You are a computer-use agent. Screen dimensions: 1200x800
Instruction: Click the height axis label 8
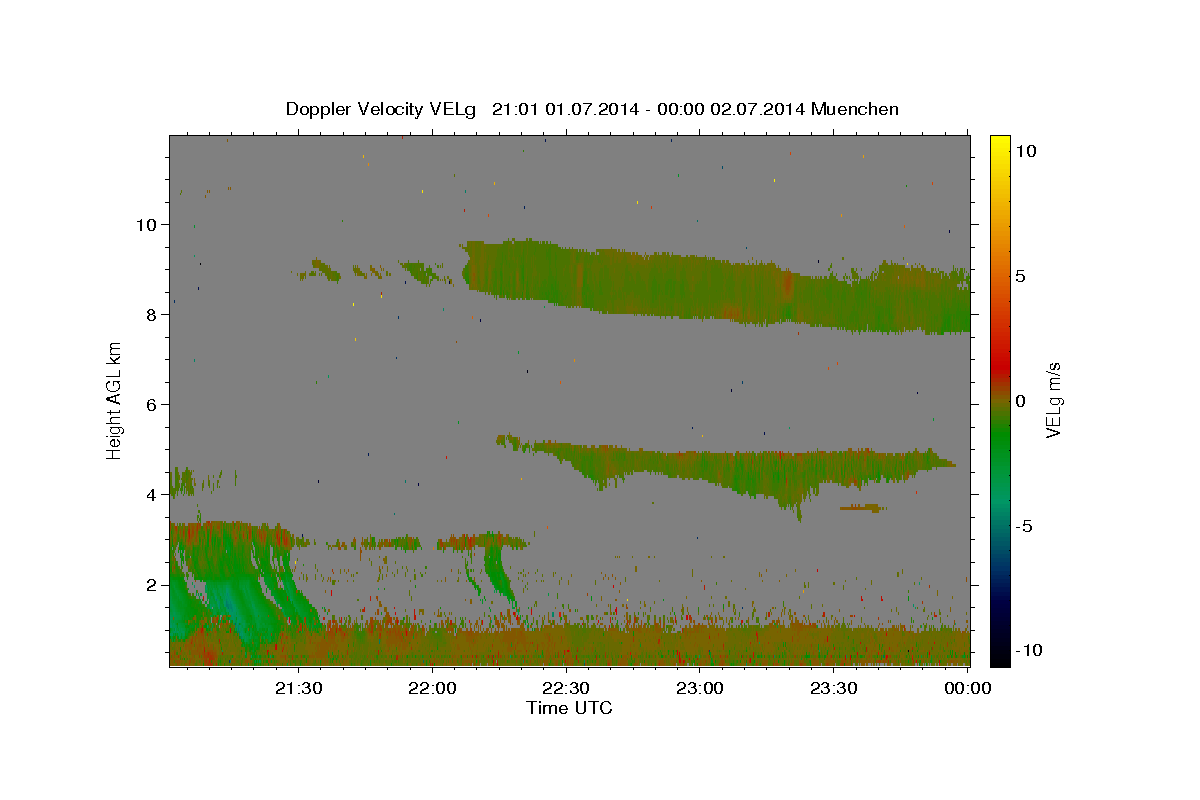pos(150,315)
